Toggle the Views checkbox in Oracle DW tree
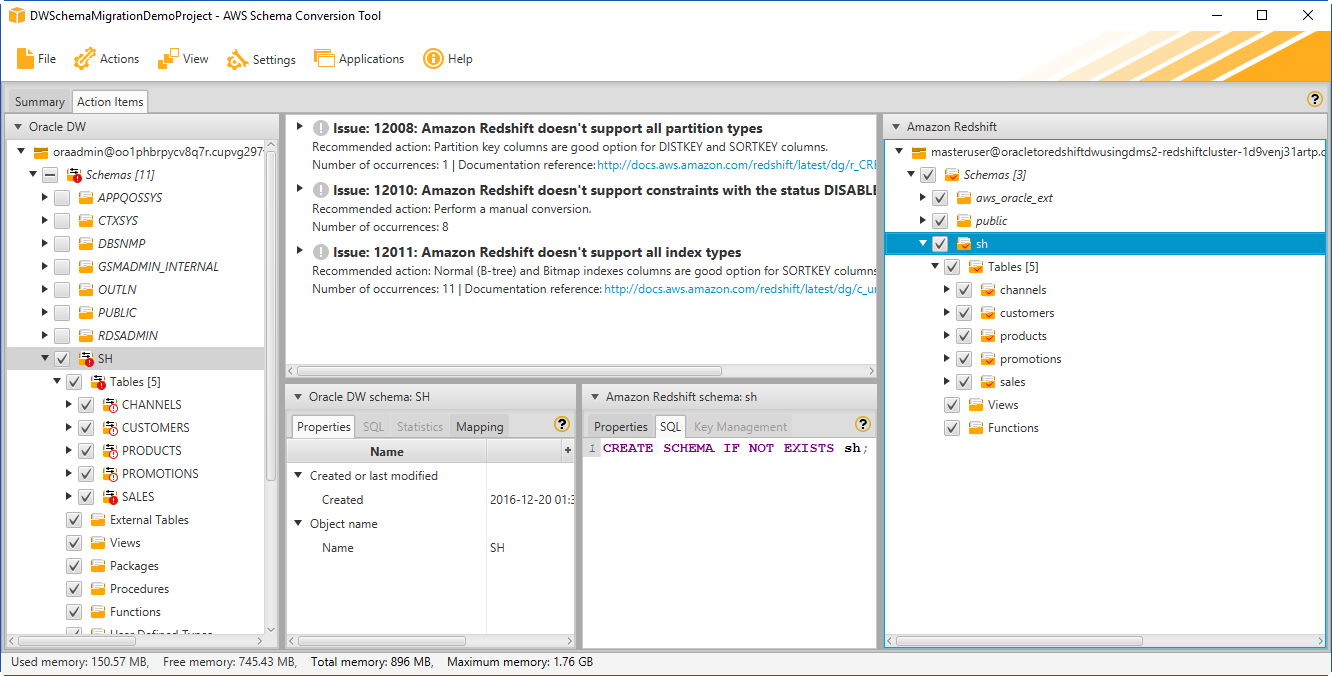 [x=73, y=542]
